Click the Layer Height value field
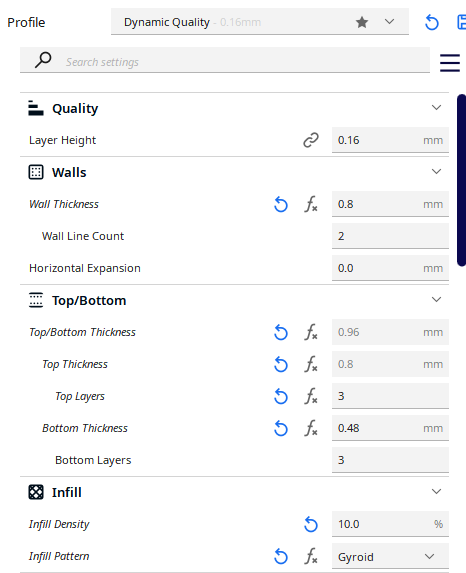This screenshot has width=466, height=573. pos(390,140)
